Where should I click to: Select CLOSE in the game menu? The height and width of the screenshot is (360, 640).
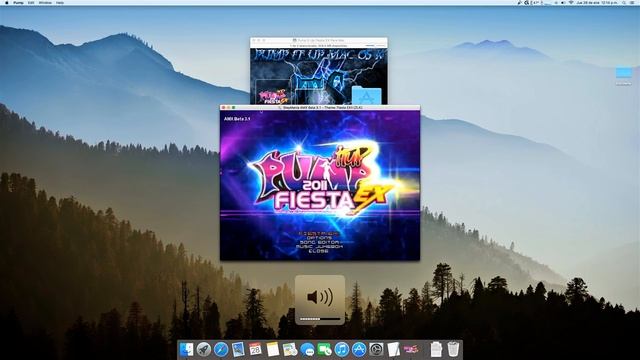point(319,251)
